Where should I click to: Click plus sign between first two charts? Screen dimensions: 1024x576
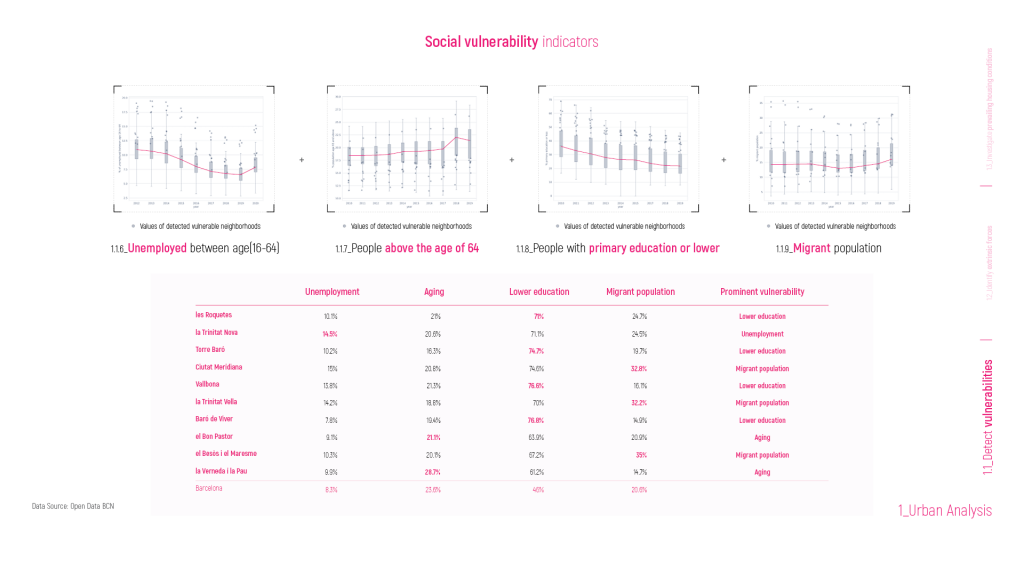pos(301,159)
